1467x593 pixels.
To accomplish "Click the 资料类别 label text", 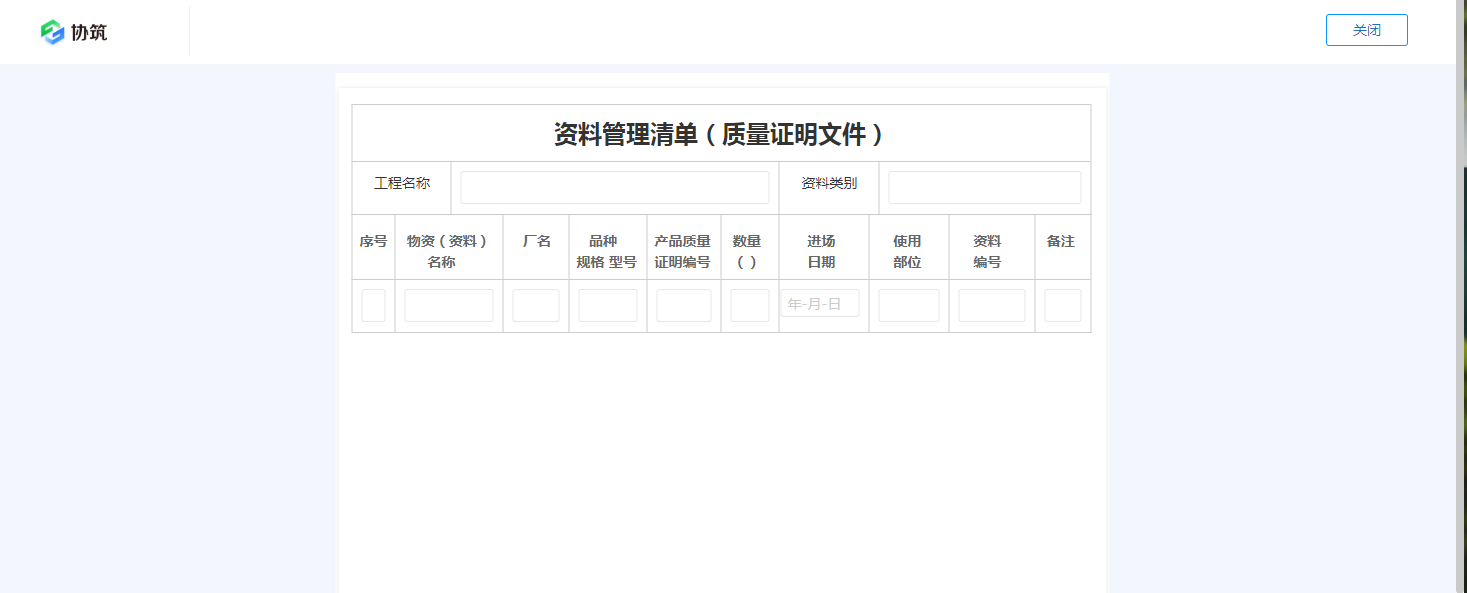I will tap(827, 183).
